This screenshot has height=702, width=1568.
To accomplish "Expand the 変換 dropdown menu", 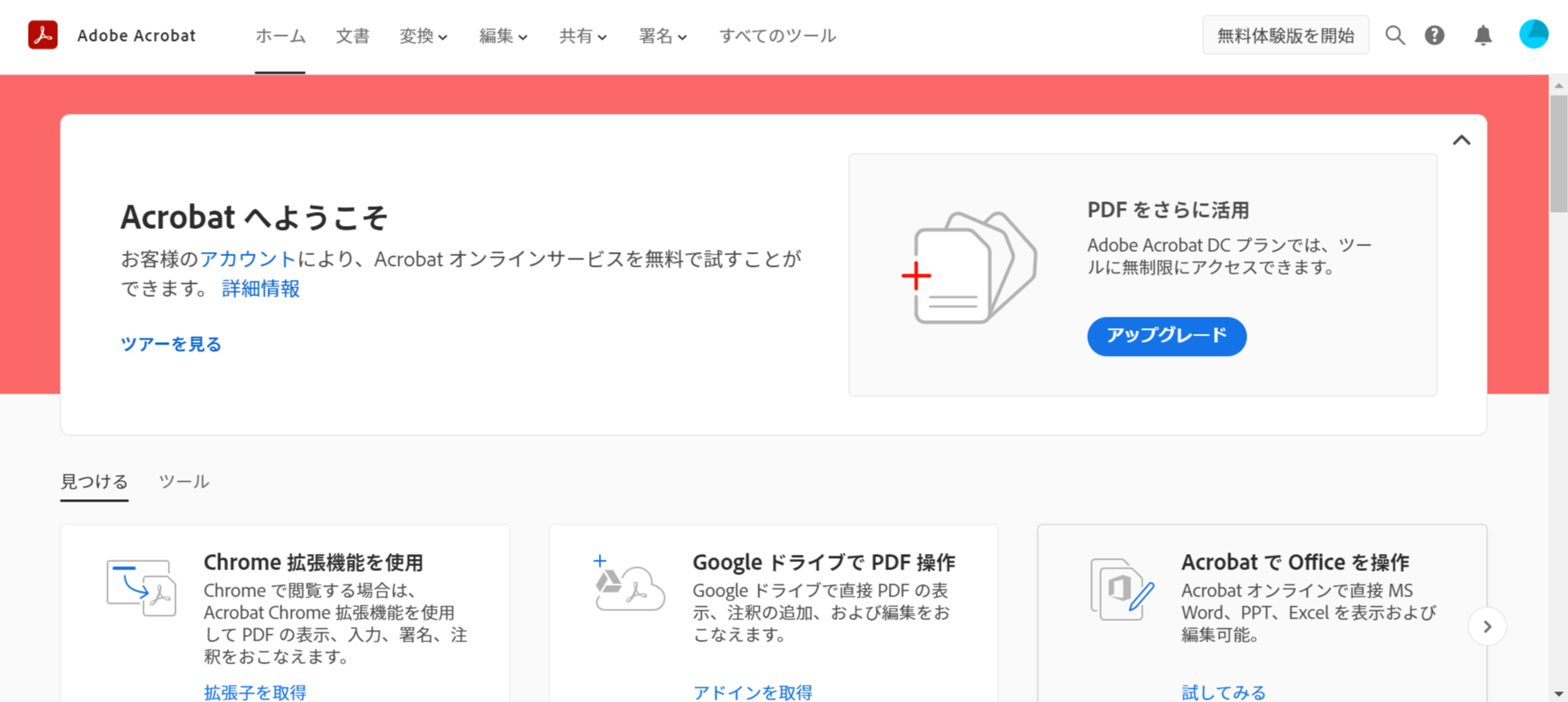I will point(423,36).
